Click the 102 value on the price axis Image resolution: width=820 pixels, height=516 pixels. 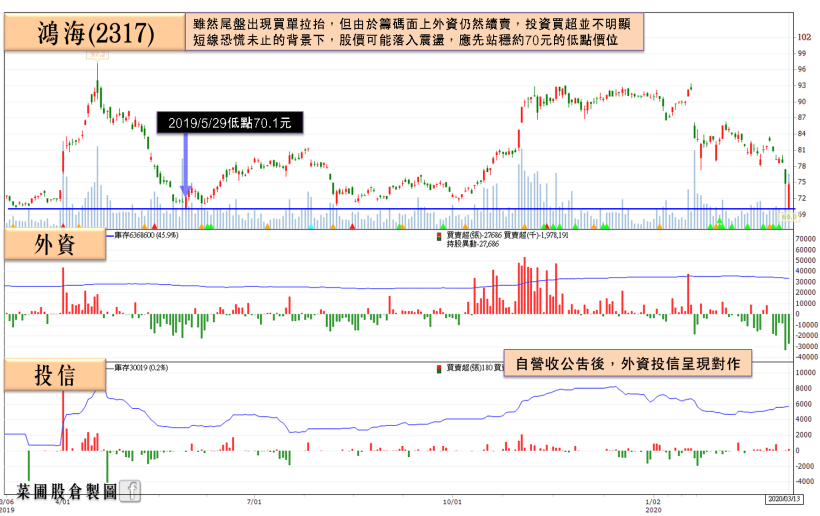pos(804,37)
